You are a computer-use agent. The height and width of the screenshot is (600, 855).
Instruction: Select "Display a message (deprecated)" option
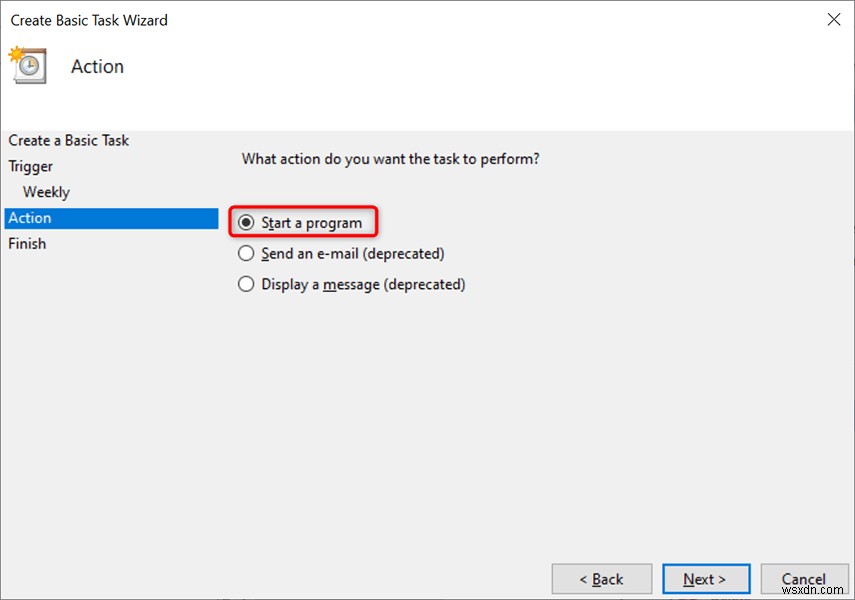click(246, 284)
